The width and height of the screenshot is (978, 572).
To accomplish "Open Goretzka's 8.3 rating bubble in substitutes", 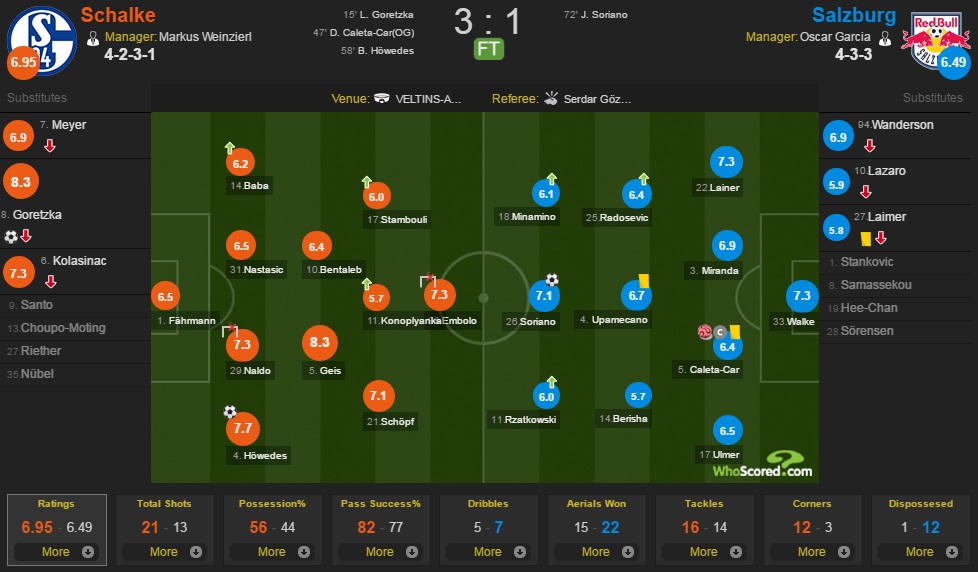I will 21,182.
